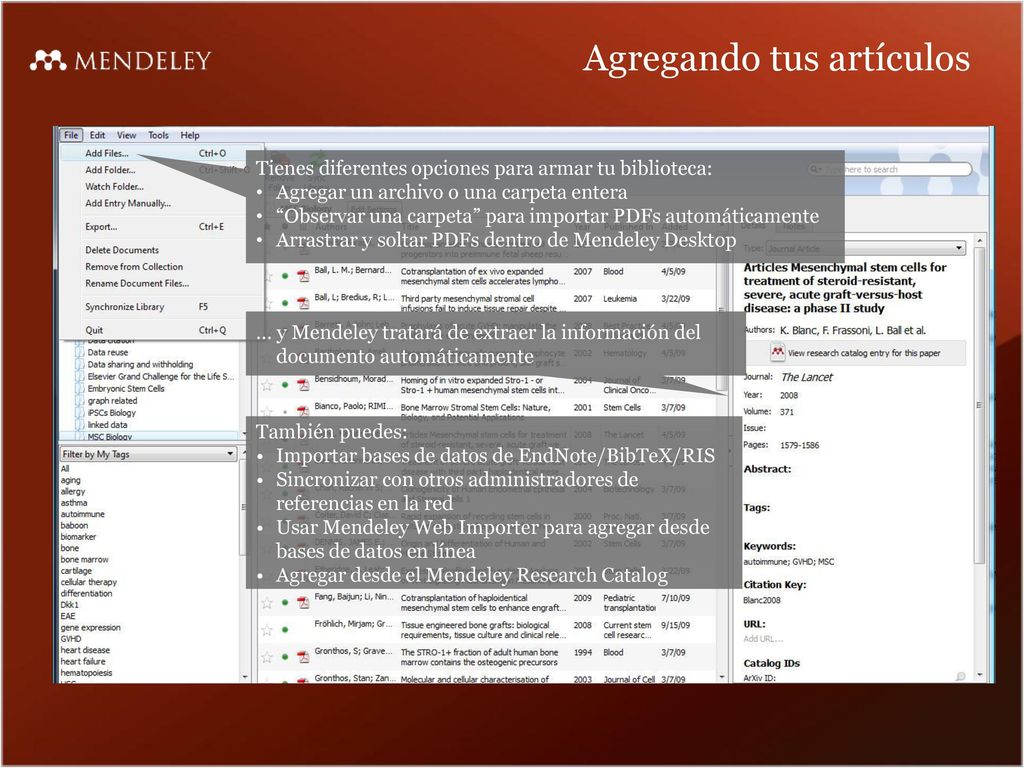
Task: Star the Gronthos, S; Grave article
Action: 266,657
